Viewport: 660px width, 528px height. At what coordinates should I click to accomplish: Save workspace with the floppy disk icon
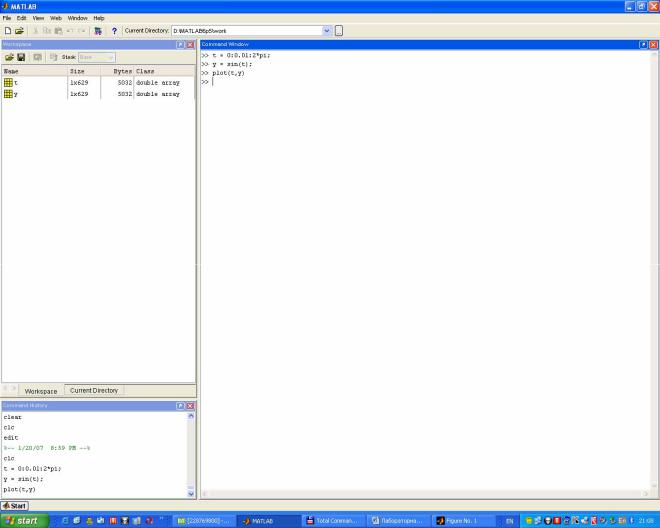(21, 57)
